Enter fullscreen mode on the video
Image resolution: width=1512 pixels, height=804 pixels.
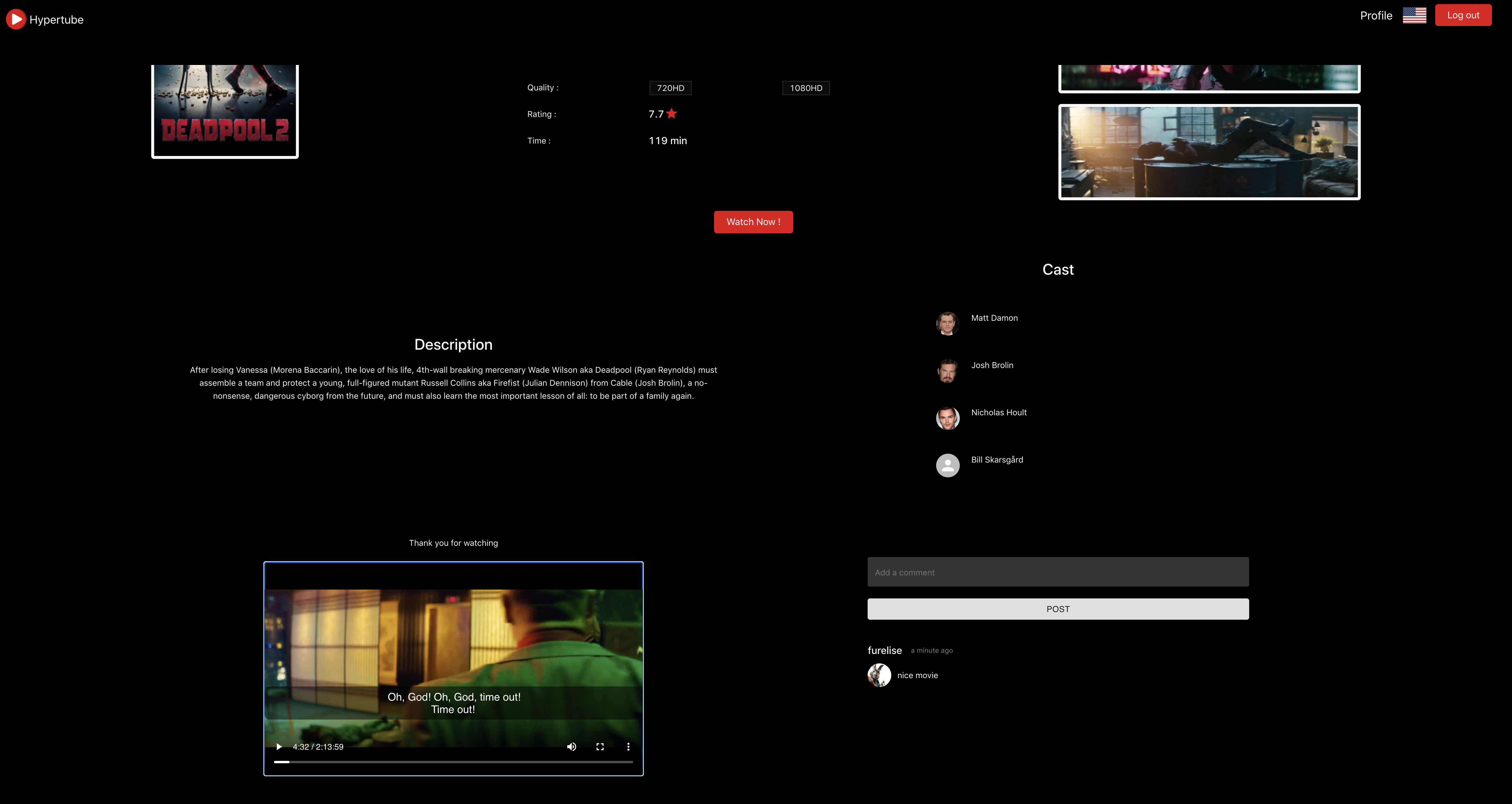point(600,746)
